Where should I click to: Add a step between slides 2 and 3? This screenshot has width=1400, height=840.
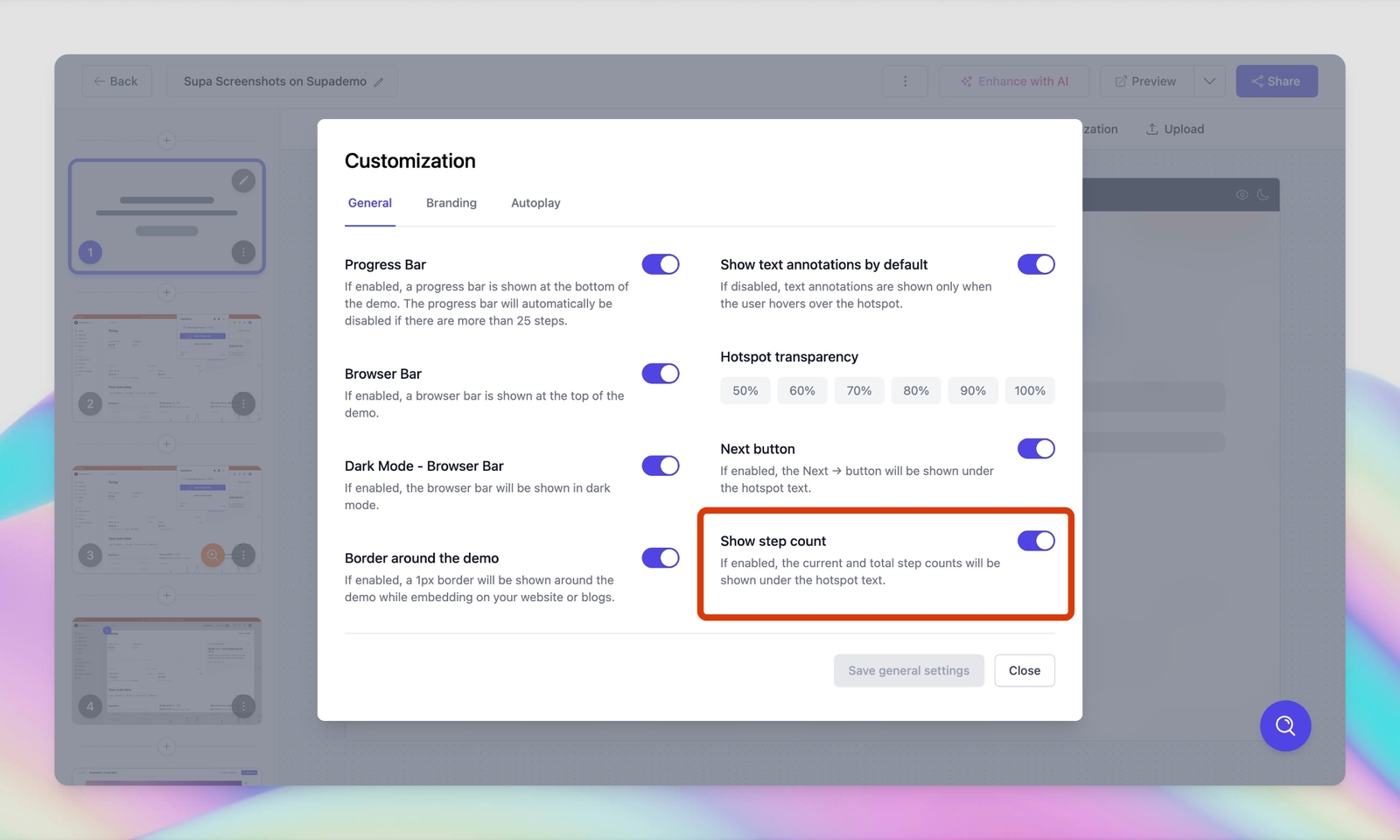point(166,444)
